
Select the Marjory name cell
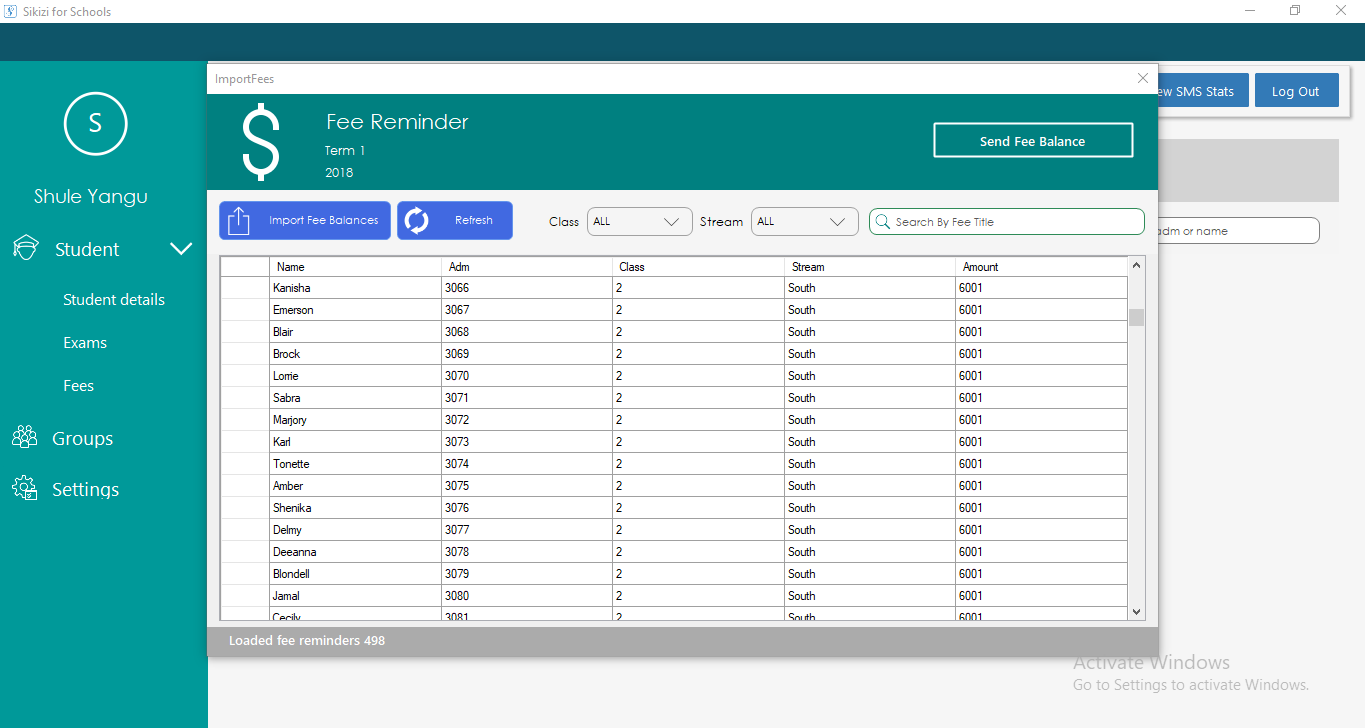(x=355, y=420)
